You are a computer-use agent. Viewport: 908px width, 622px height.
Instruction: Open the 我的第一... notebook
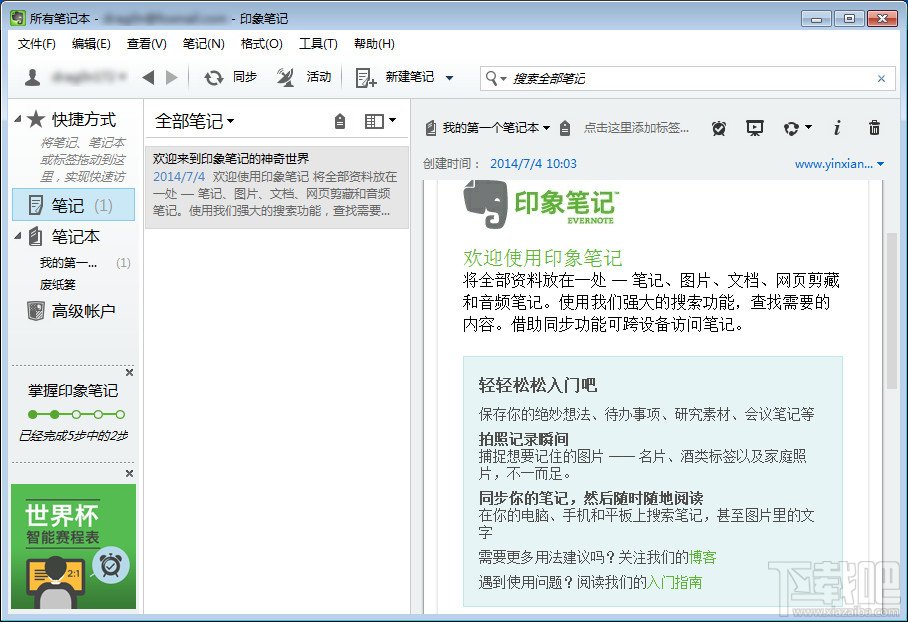[x=68, y=263]
